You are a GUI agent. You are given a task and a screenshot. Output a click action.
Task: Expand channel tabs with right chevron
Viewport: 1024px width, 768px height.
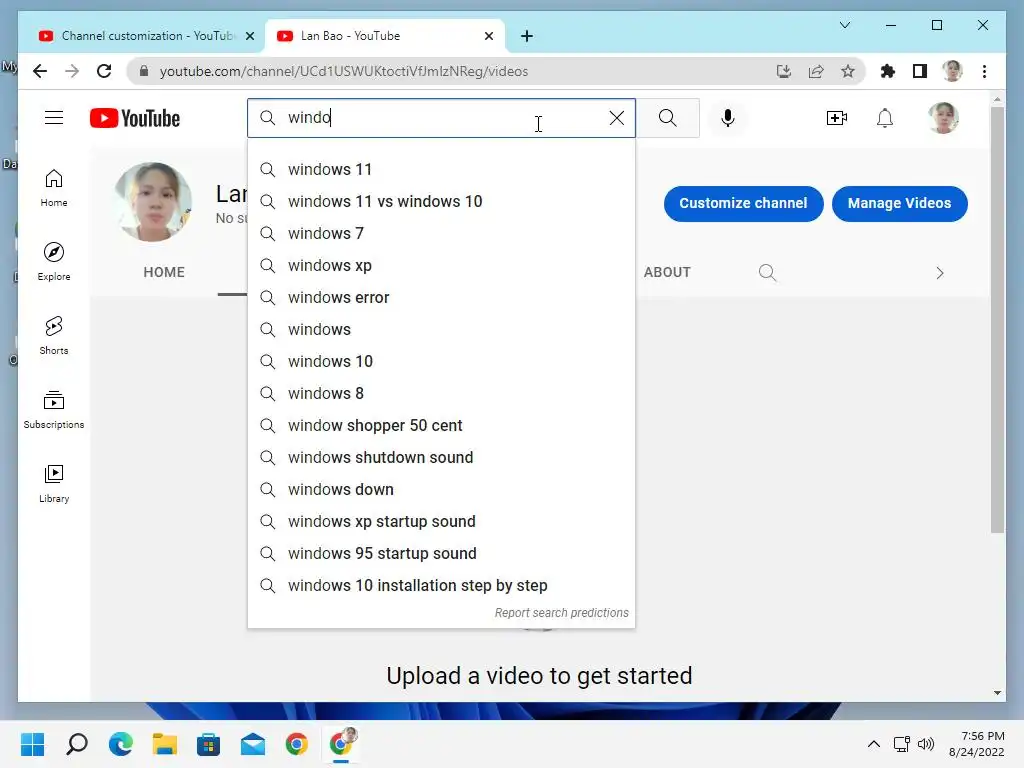click(940, 273)
